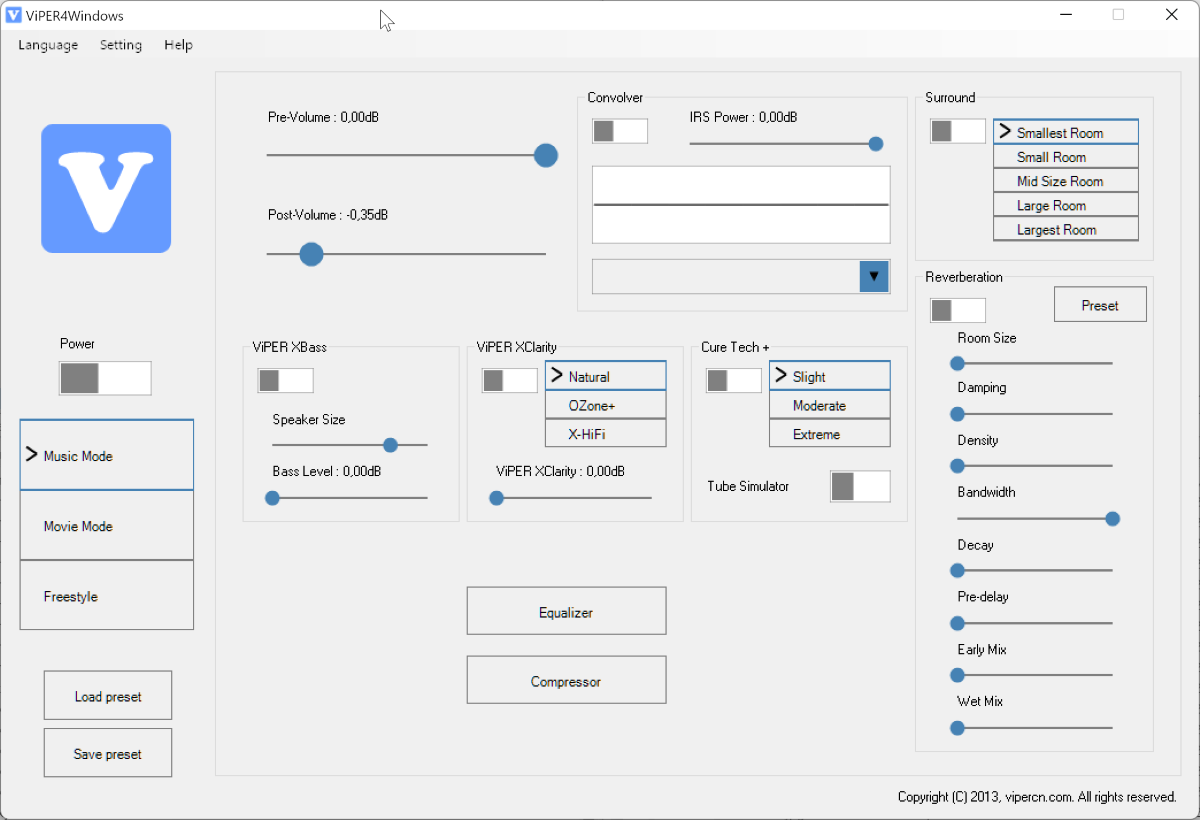1200x820 pixels.
Task: Toggle the main Power switch
Action: point(105,378)
